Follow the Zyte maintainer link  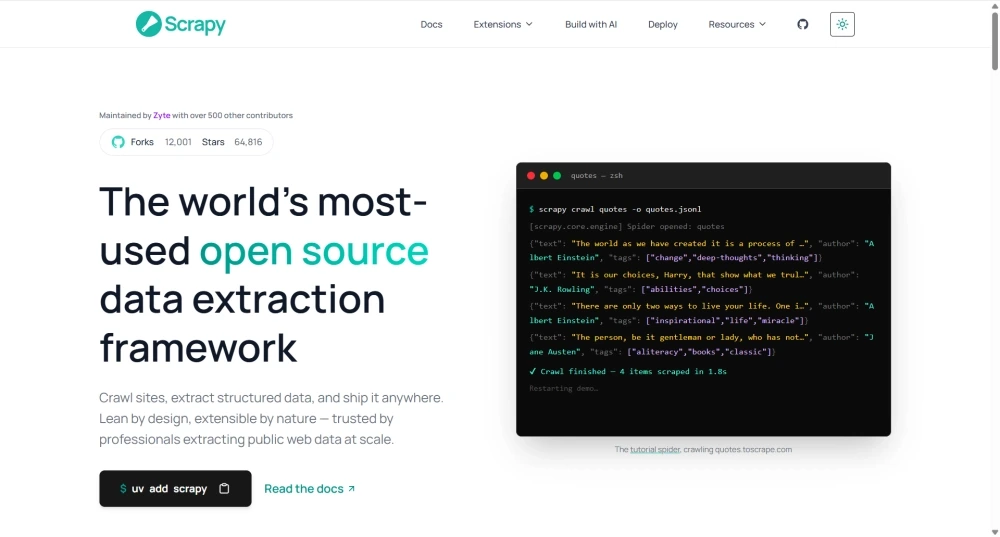tap(161, 115)
